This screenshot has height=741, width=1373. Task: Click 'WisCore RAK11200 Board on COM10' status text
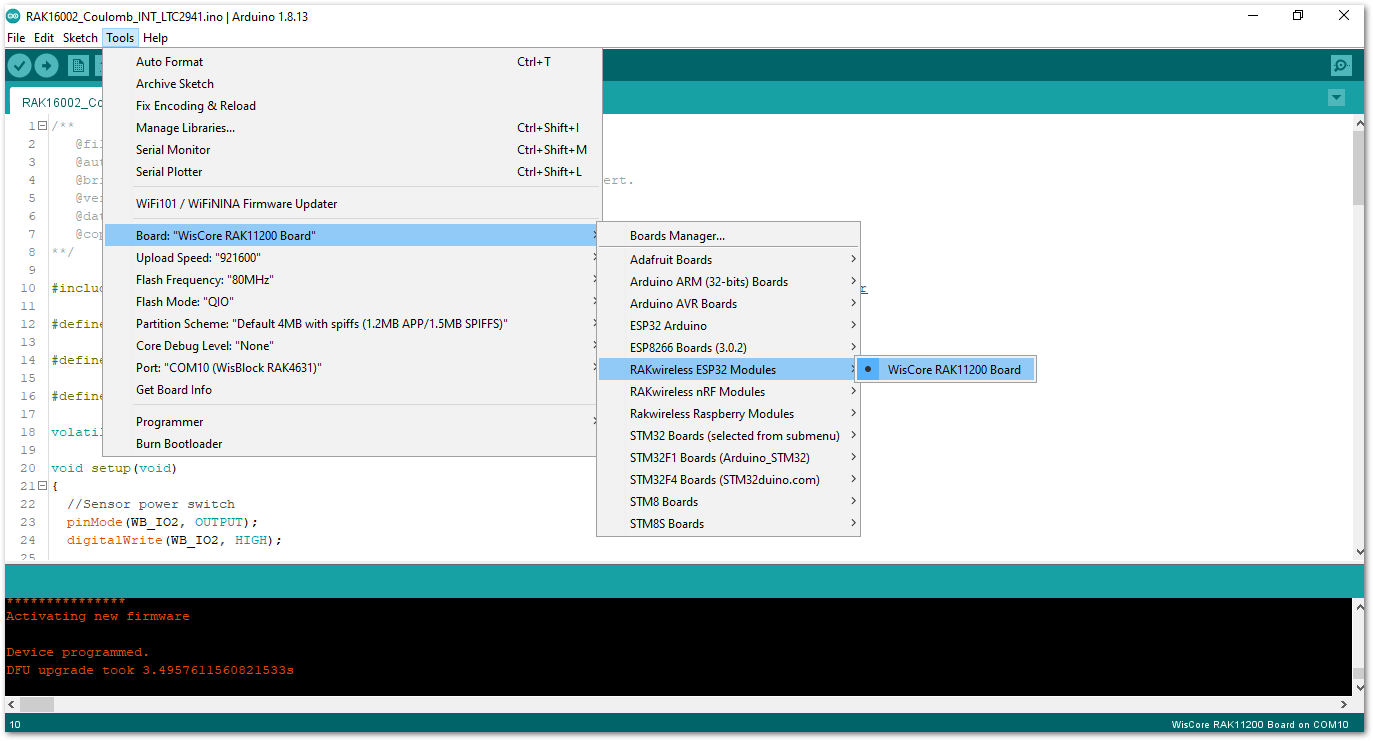tap(1260, 725)
